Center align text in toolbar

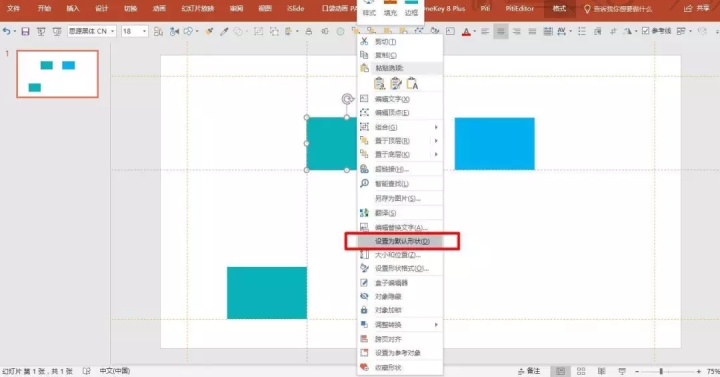[x=501, y=31]
